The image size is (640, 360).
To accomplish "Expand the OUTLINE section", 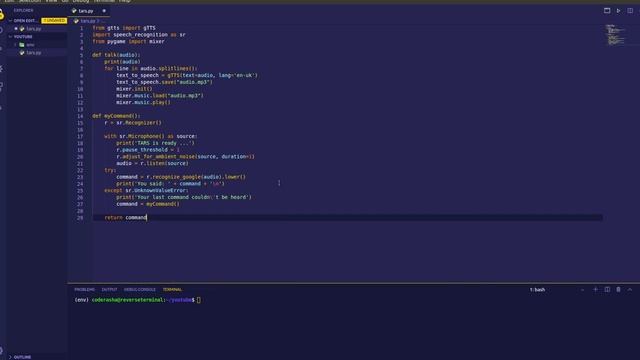I will click(x=11, y=357).
